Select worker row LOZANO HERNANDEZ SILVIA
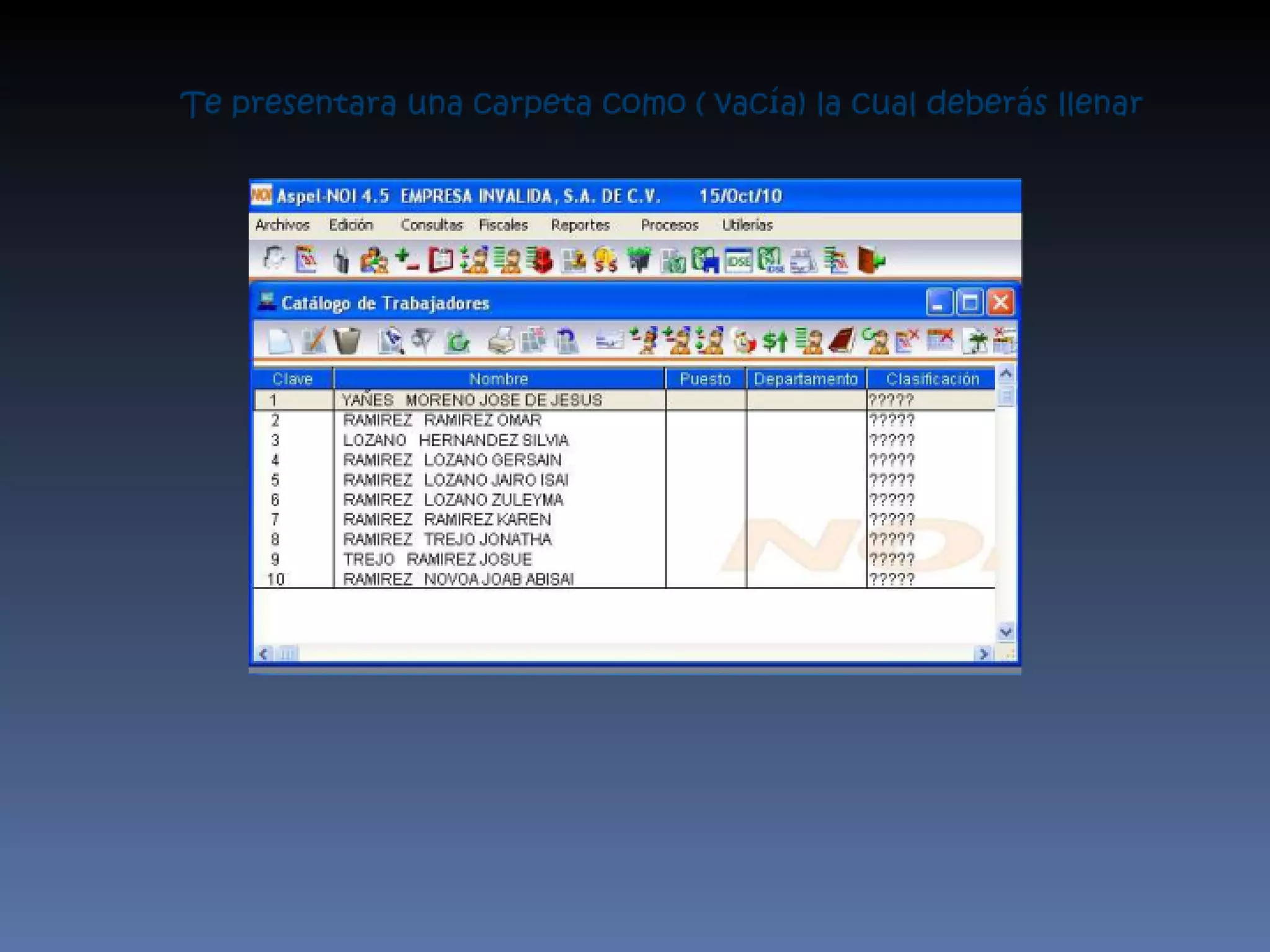The height and width of the screenshot is (952, 1270). tap(456, 440)
